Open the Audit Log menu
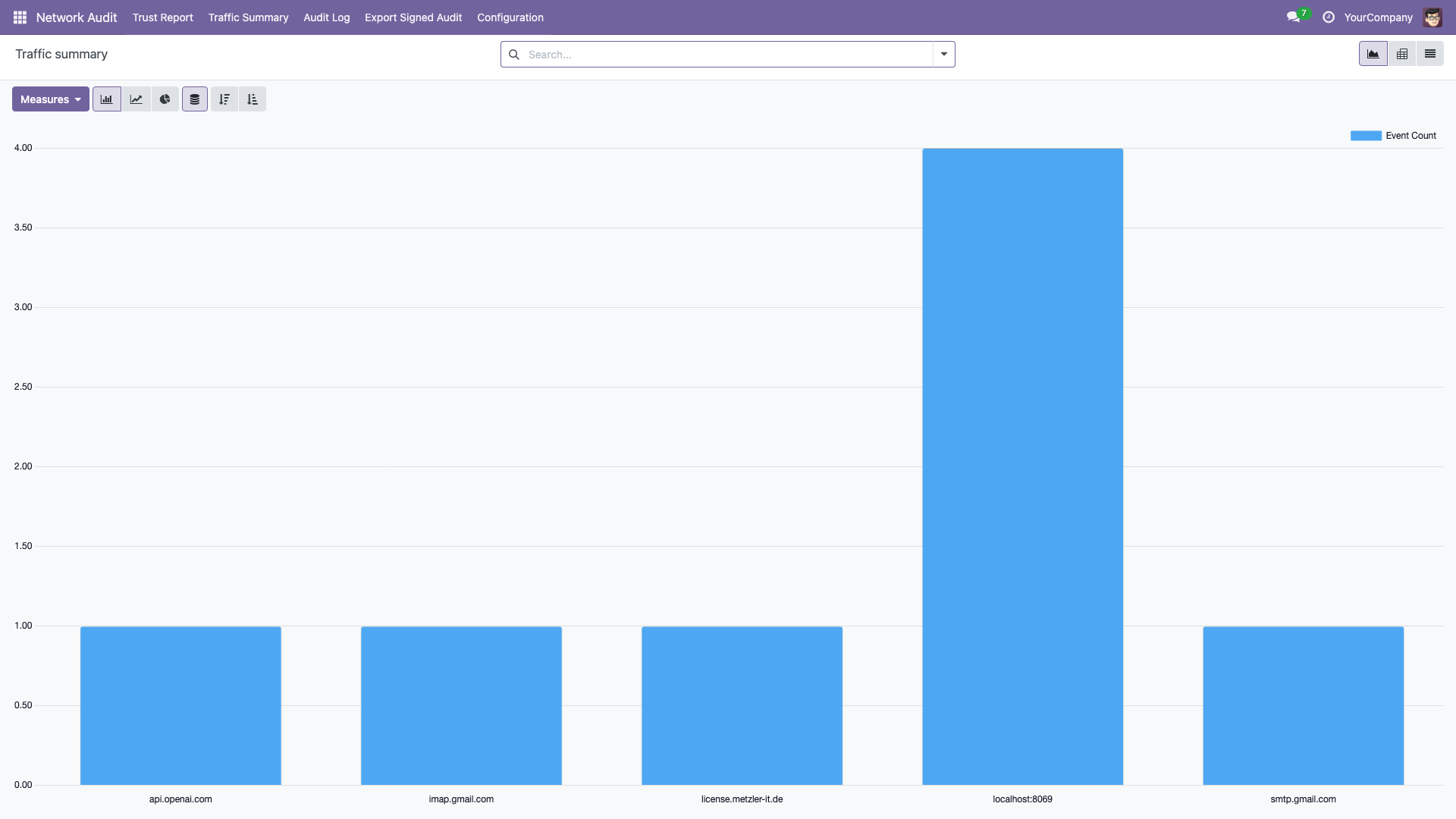The image size is (1456, 819). (327, 17)
